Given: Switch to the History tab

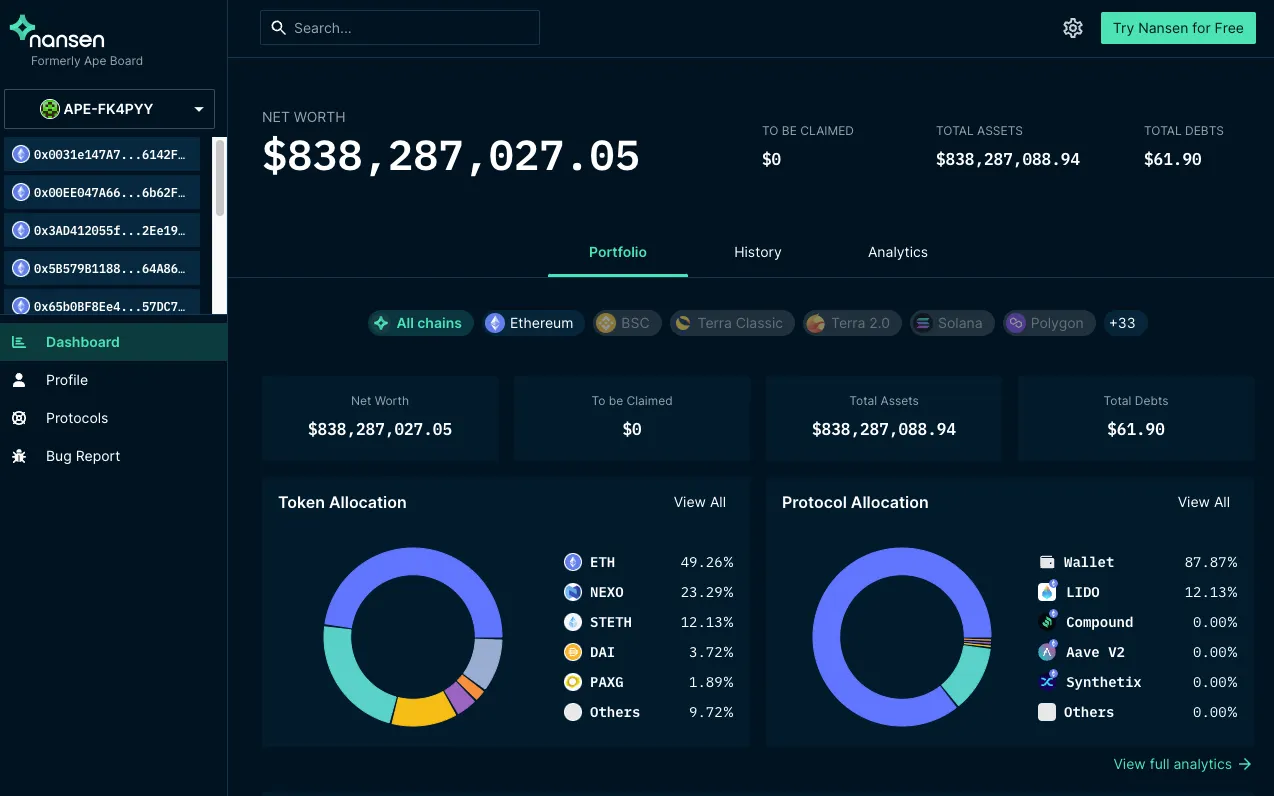Looking at the screenshot, I should (x=757, y=252).
